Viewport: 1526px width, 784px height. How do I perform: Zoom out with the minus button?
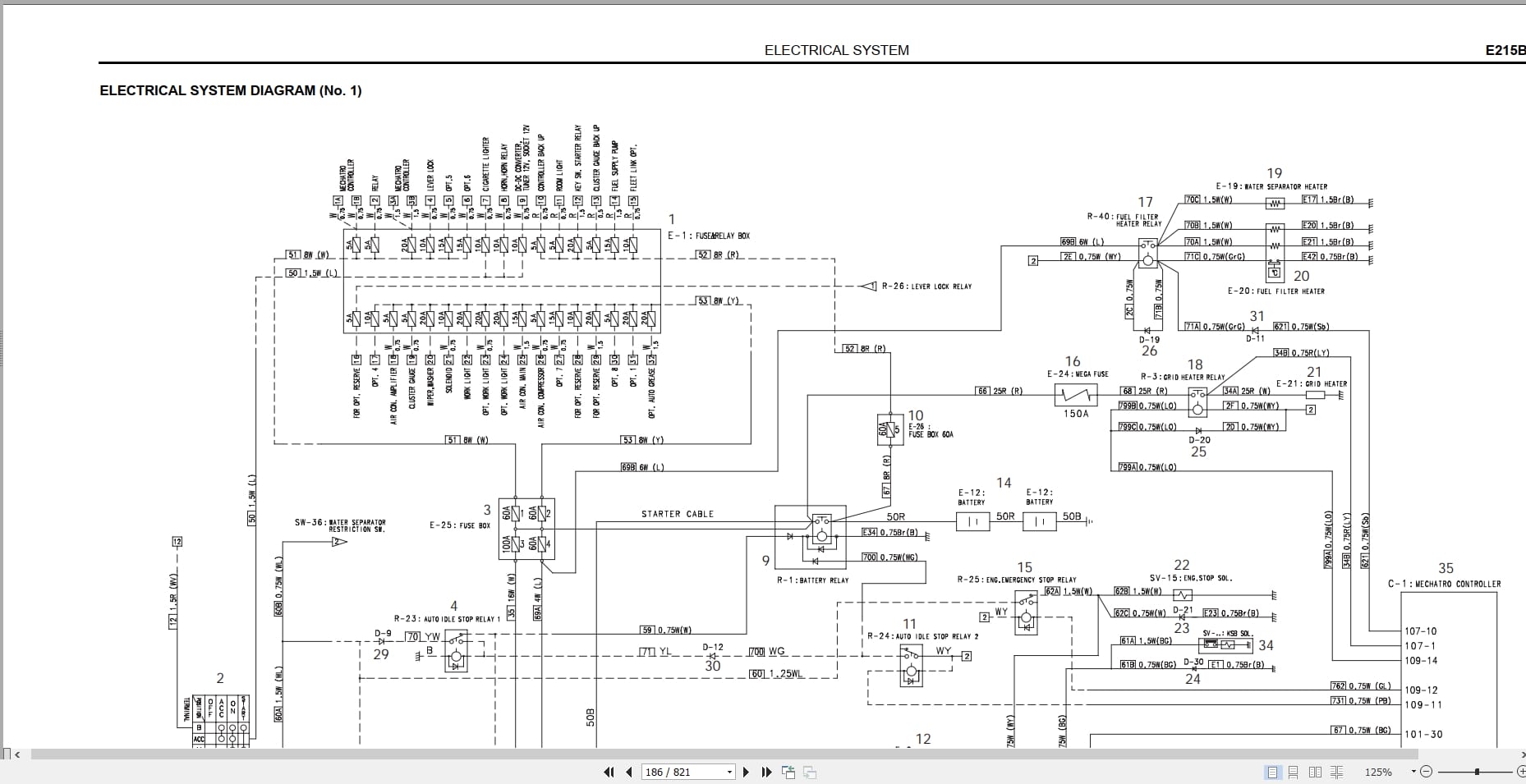(1426, 772)
